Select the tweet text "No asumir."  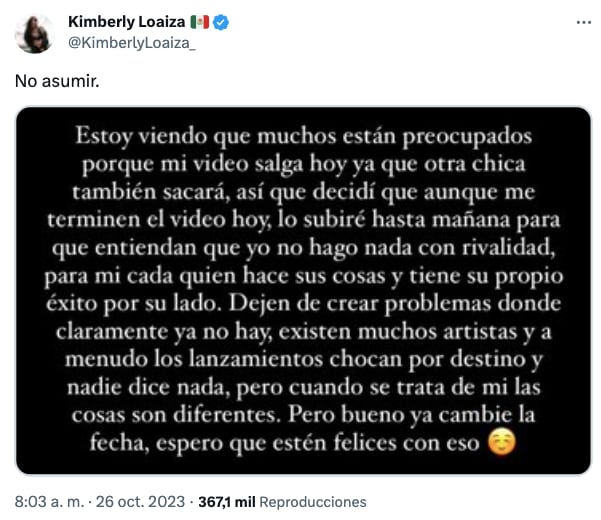tap(57, 81)
